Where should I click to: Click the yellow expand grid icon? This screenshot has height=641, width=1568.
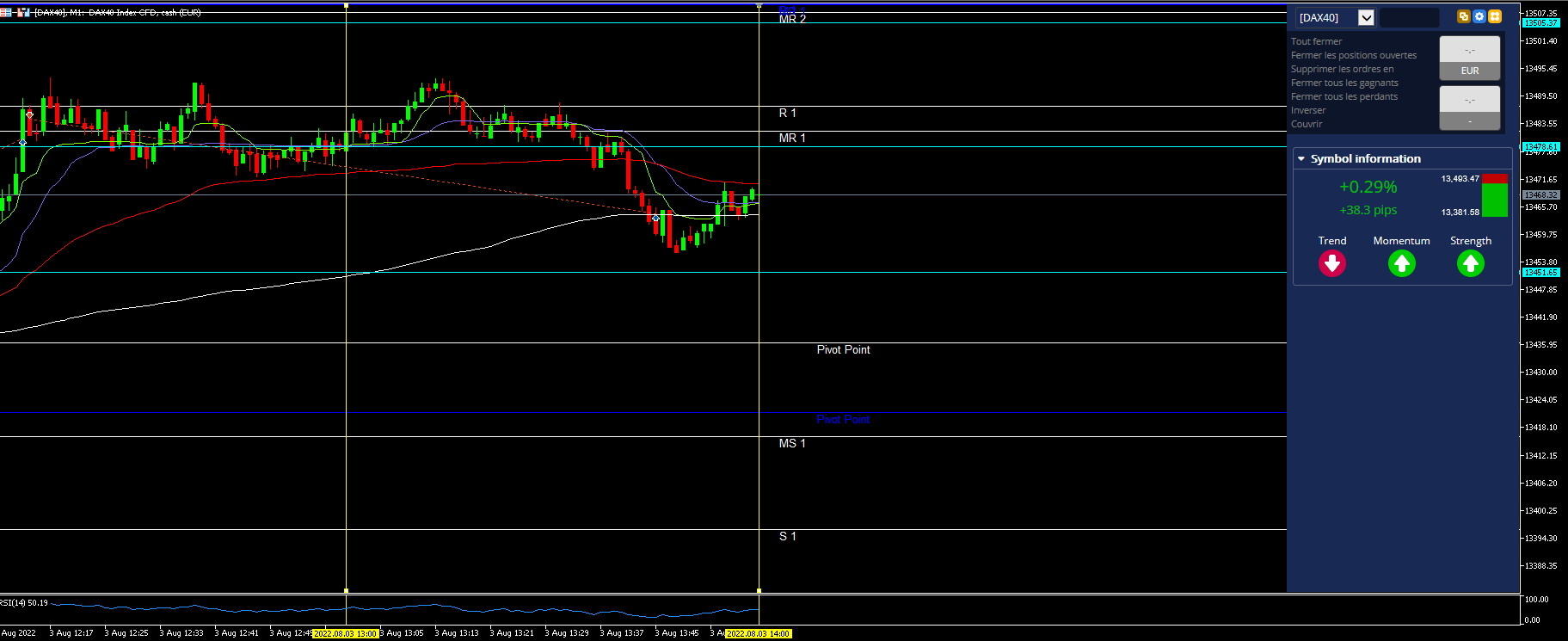1495,16
